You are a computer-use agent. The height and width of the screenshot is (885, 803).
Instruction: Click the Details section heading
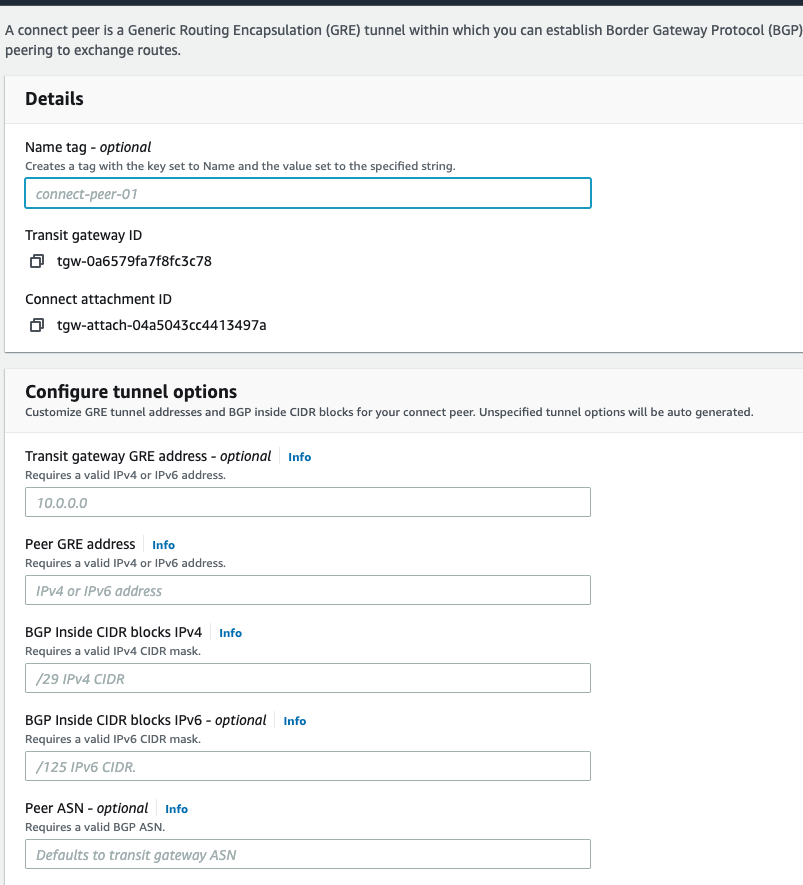pyautogui.click(x=54, y=99)
